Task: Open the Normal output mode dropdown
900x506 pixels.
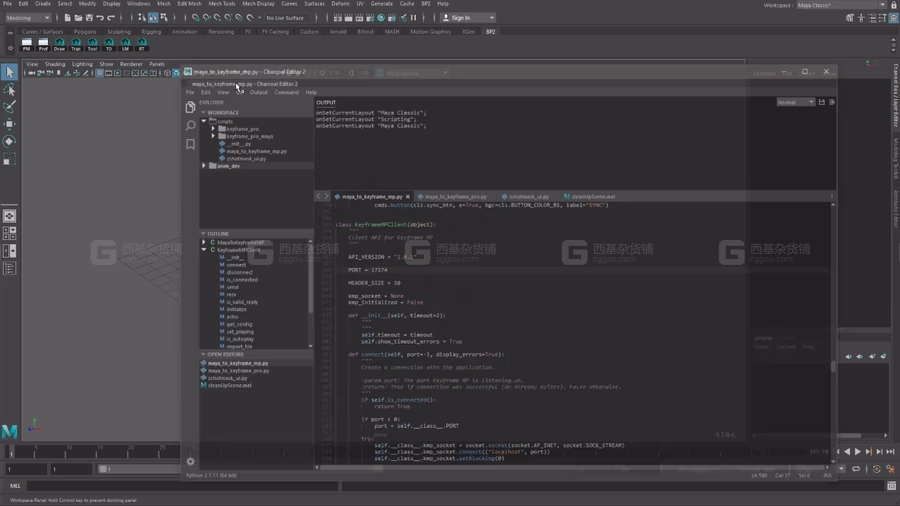Action: [x=796, y=102]
